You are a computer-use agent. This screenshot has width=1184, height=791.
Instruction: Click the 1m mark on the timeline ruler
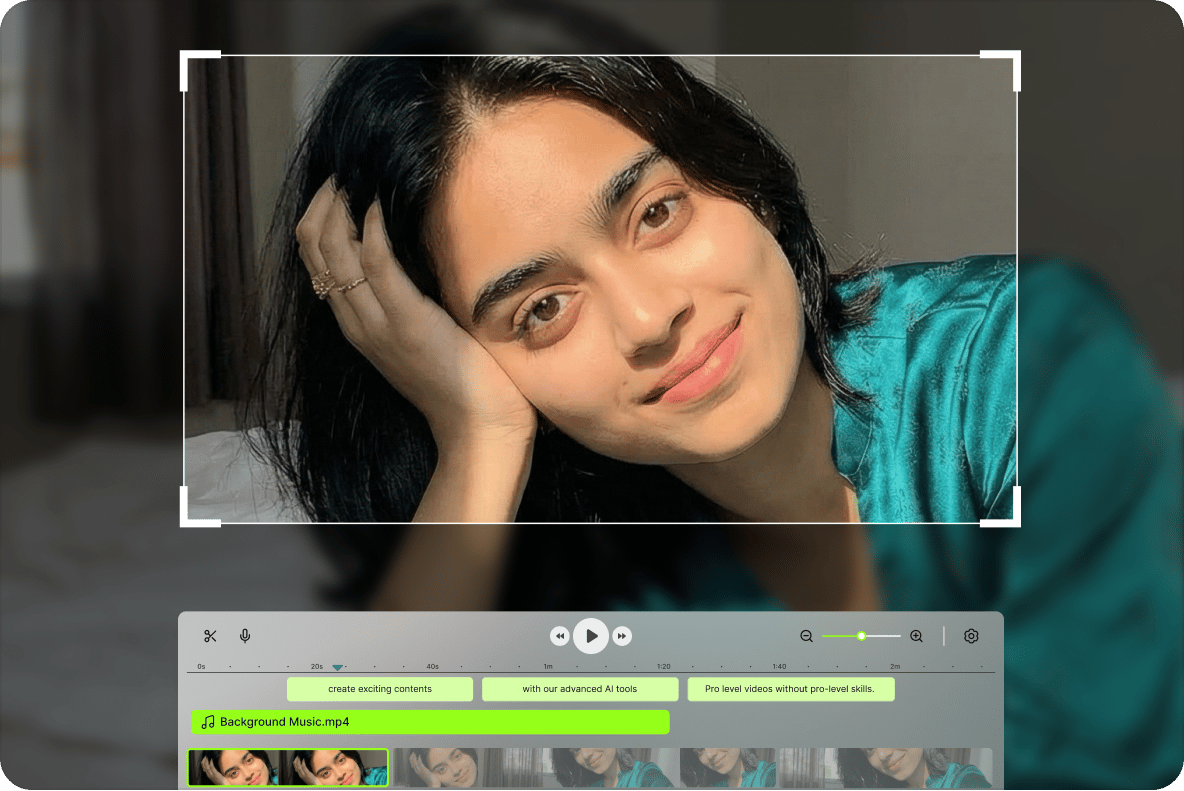tap(548, 666)
